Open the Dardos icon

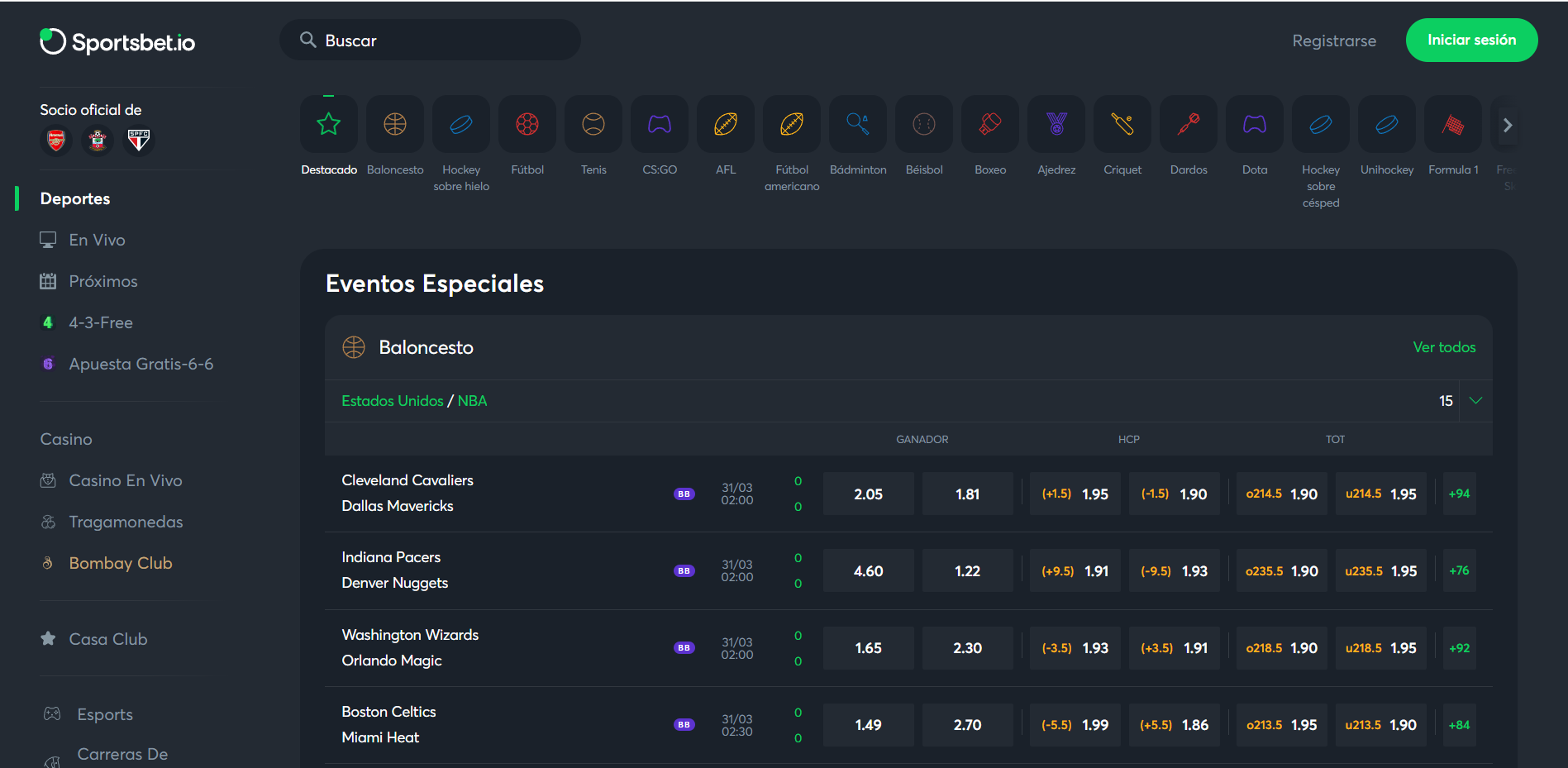1189,124
